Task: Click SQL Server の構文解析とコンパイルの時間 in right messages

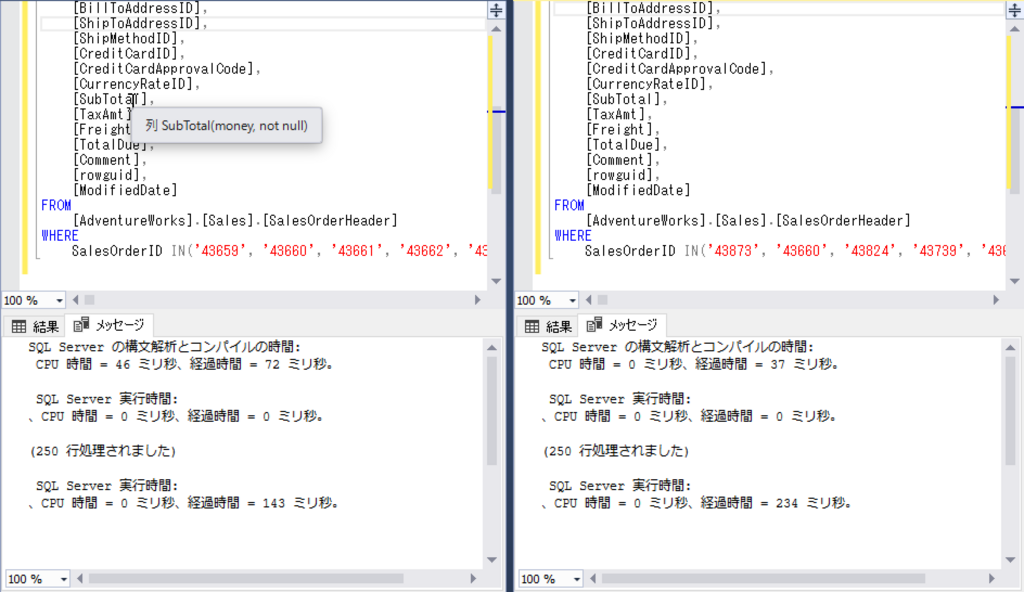Action: pyautogui.click(x=677, y=347)
